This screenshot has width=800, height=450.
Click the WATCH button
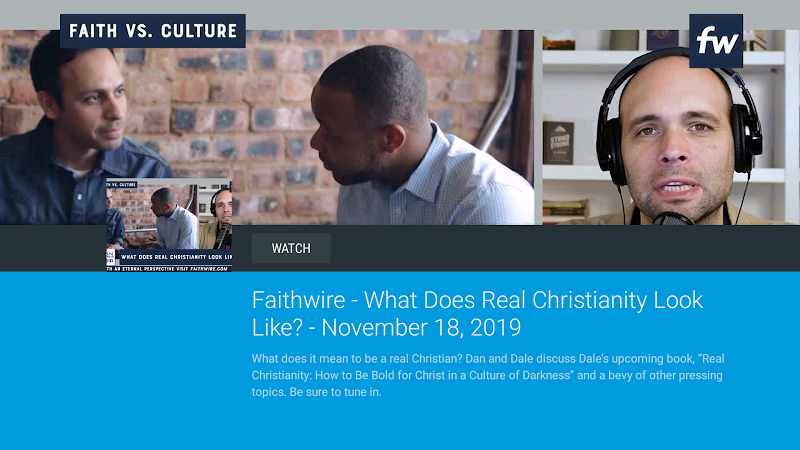tap(291, 248)
